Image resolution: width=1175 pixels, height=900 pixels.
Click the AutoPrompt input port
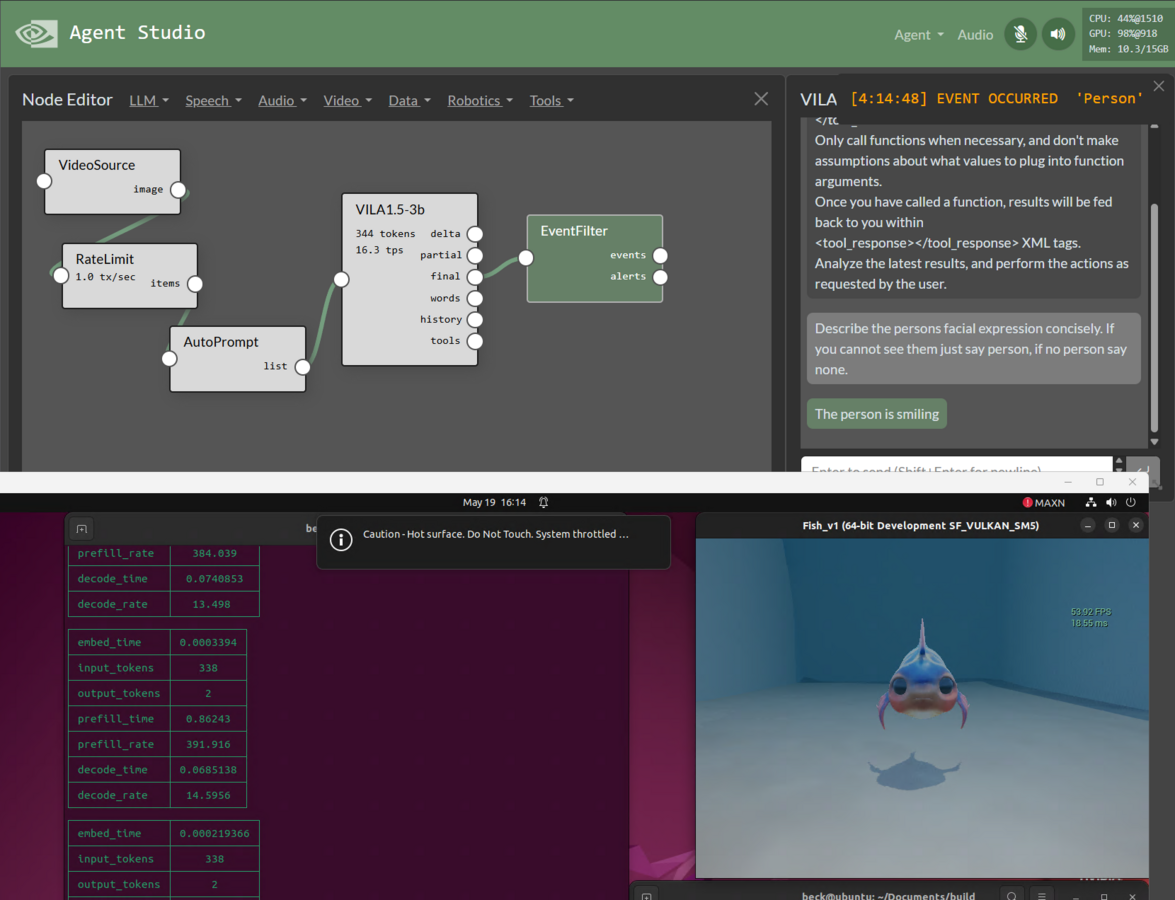click(x=169, y=358)
